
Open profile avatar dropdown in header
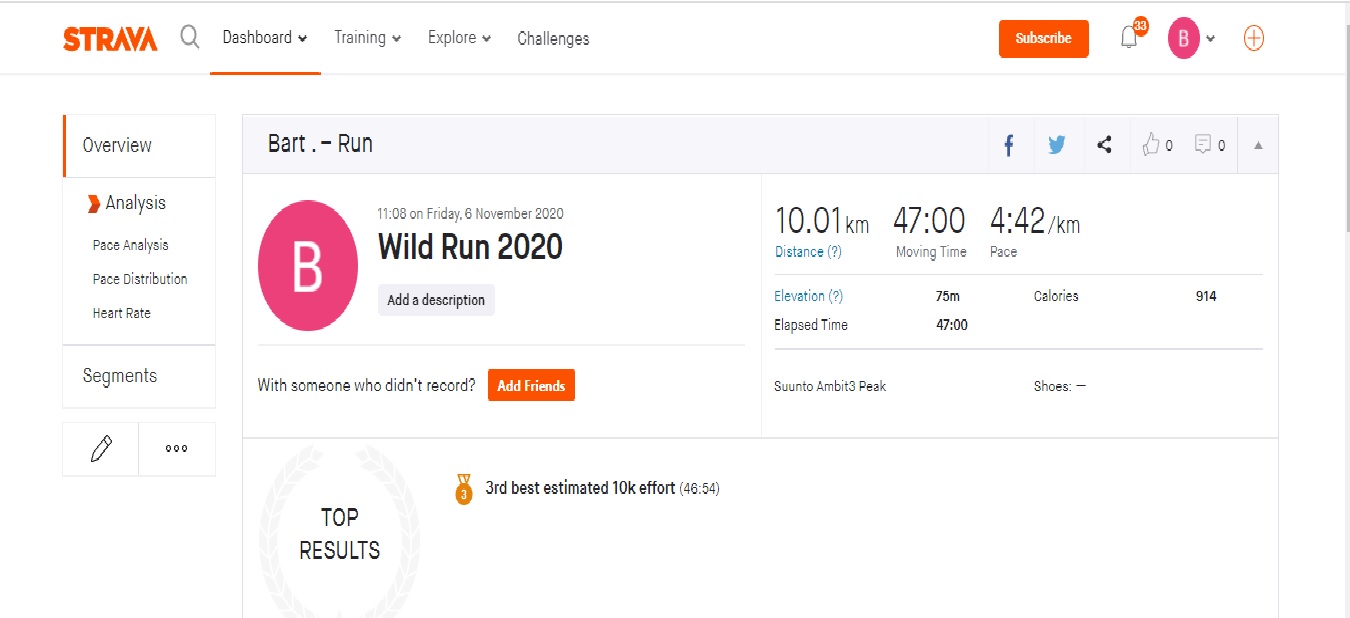[x=1192, y=38]
